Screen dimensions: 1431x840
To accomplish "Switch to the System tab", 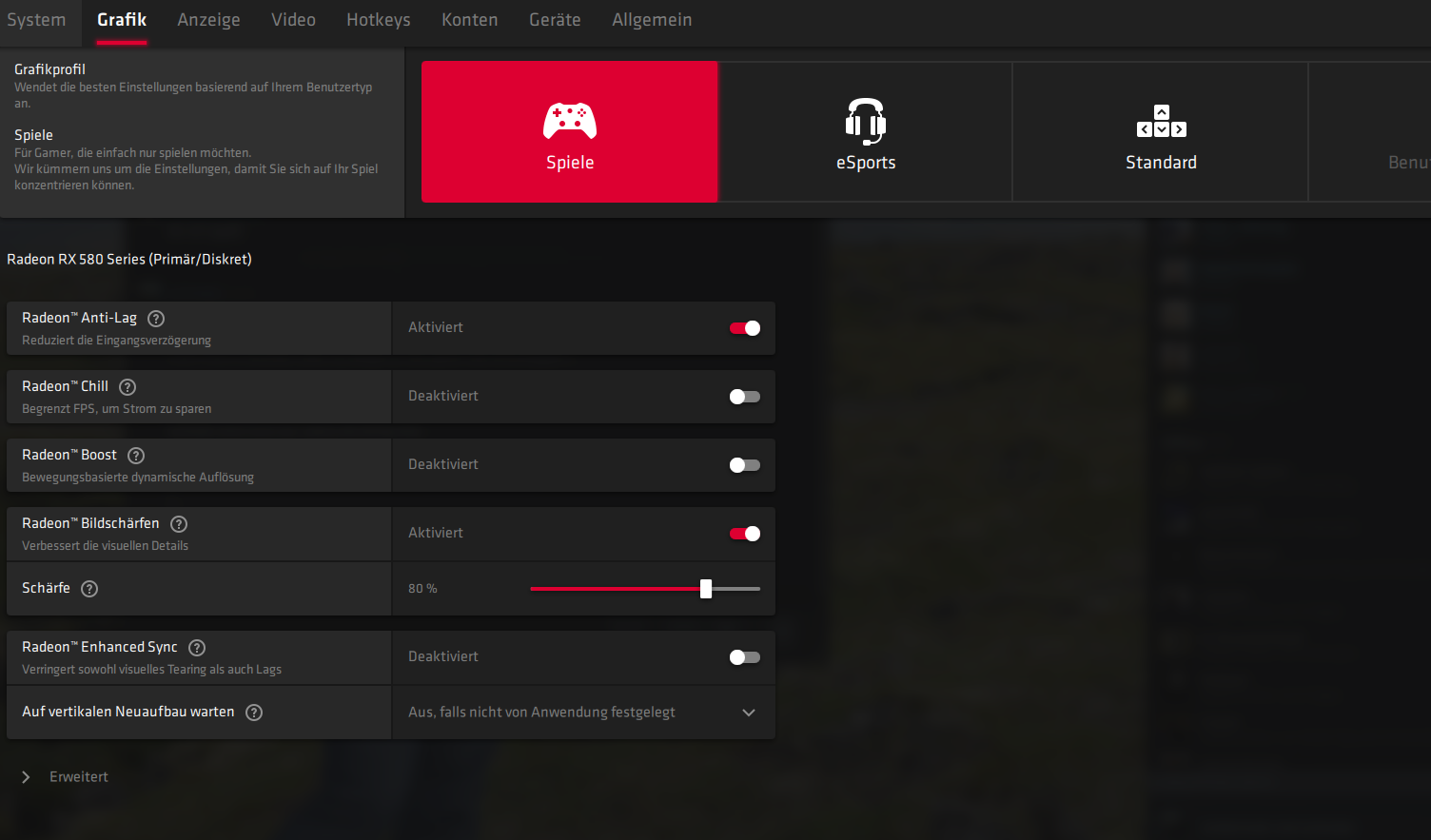I will point(36,20).
